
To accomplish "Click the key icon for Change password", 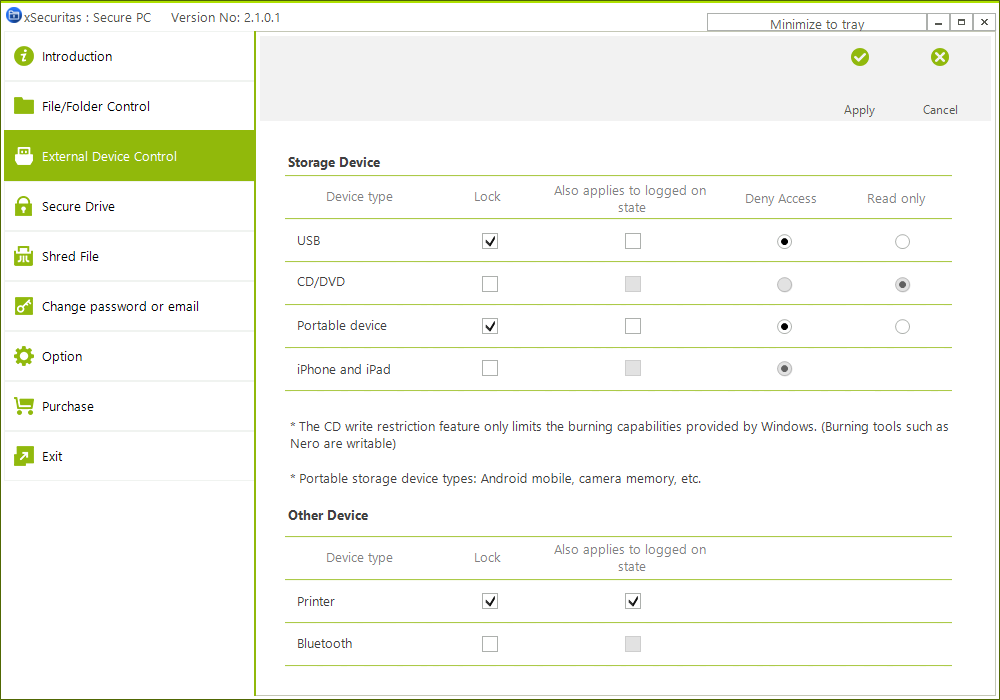I will (24, 306).
